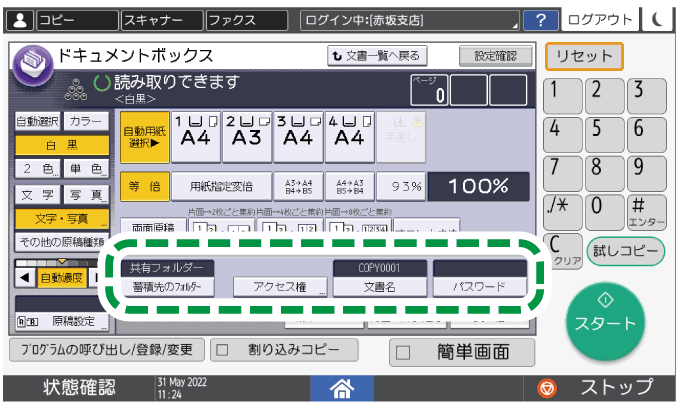Tap 文書名 document name button
Image resolution: width=679 pixels, height=404 pixels.
point(380,287)
